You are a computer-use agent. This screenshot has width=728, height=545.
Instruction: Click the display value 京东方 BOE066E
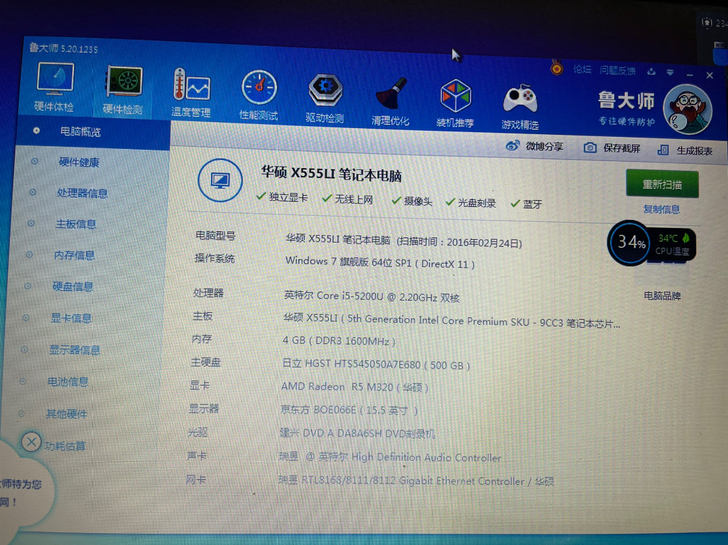tap(349, 410)
